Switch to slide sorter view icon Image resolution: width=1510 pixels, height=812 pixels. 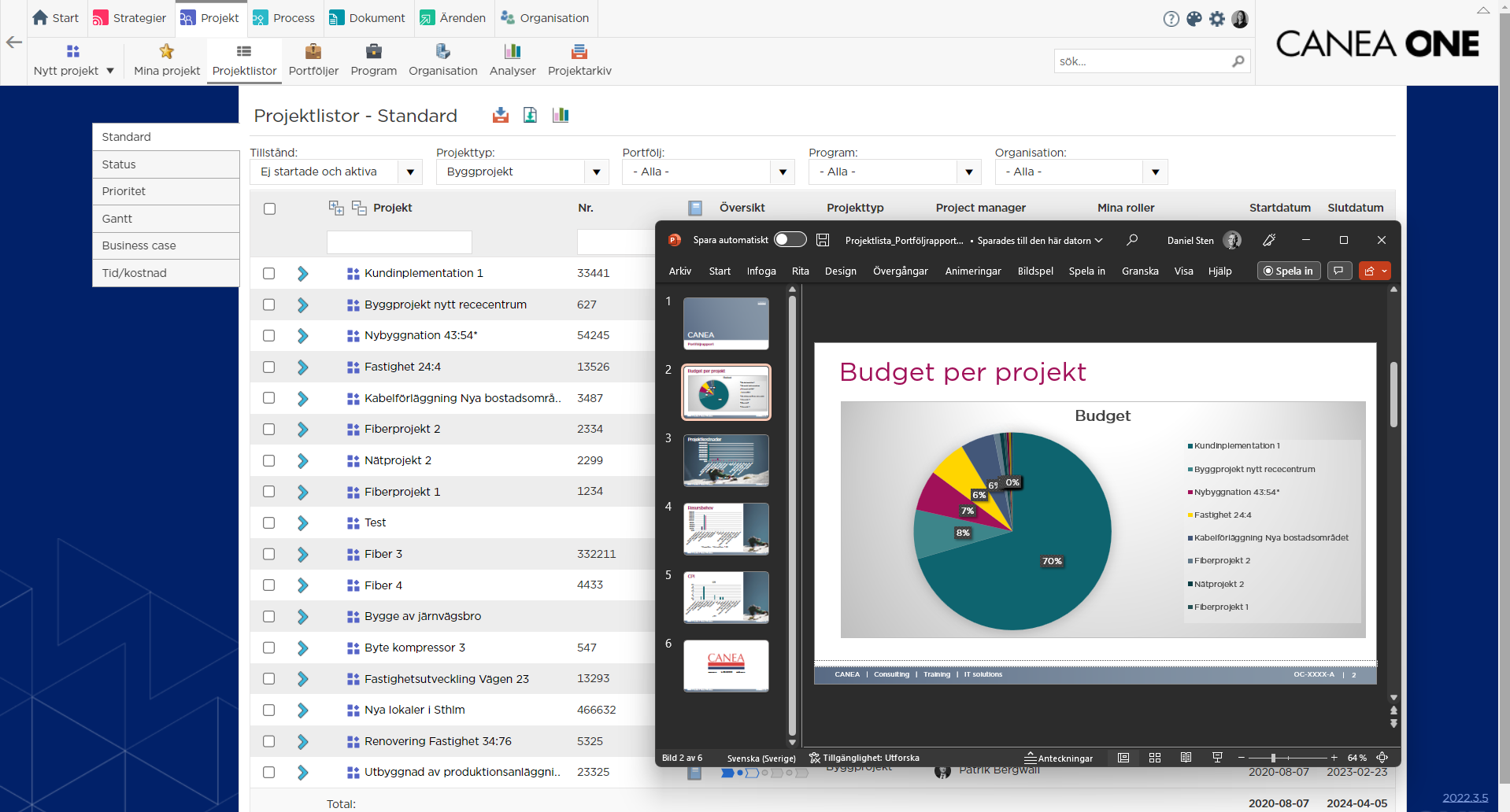tap(1155, 758)
